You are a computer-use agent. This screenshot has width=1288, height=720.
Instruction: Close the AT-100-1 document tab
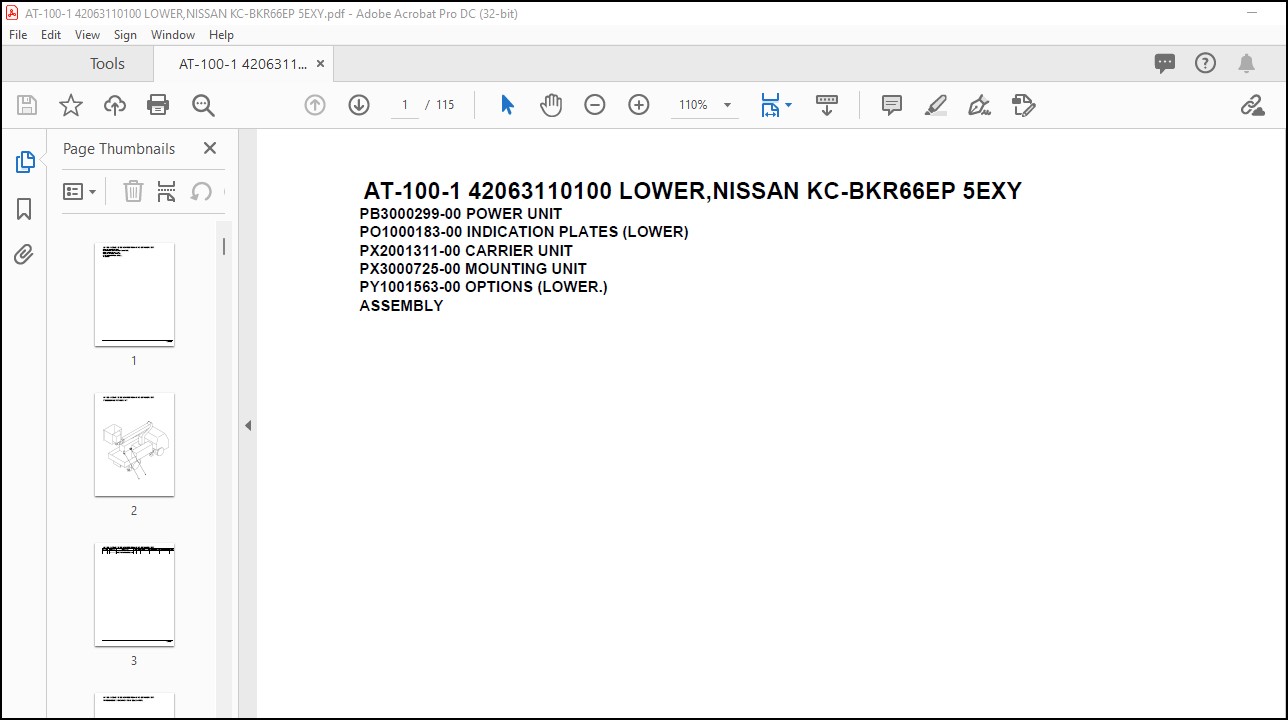(x=320, y=64)
